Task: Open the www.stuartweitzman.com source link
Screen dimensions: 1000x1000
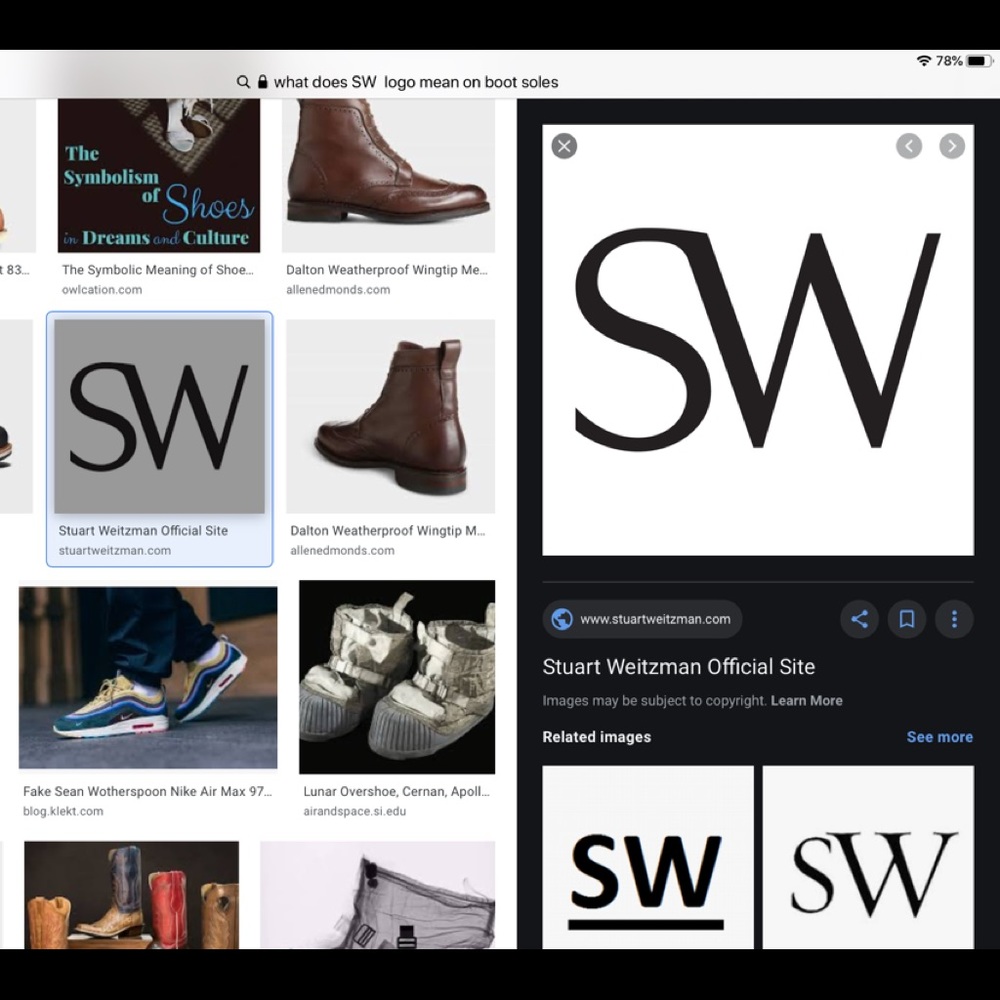Action: (x=642, y=619)
